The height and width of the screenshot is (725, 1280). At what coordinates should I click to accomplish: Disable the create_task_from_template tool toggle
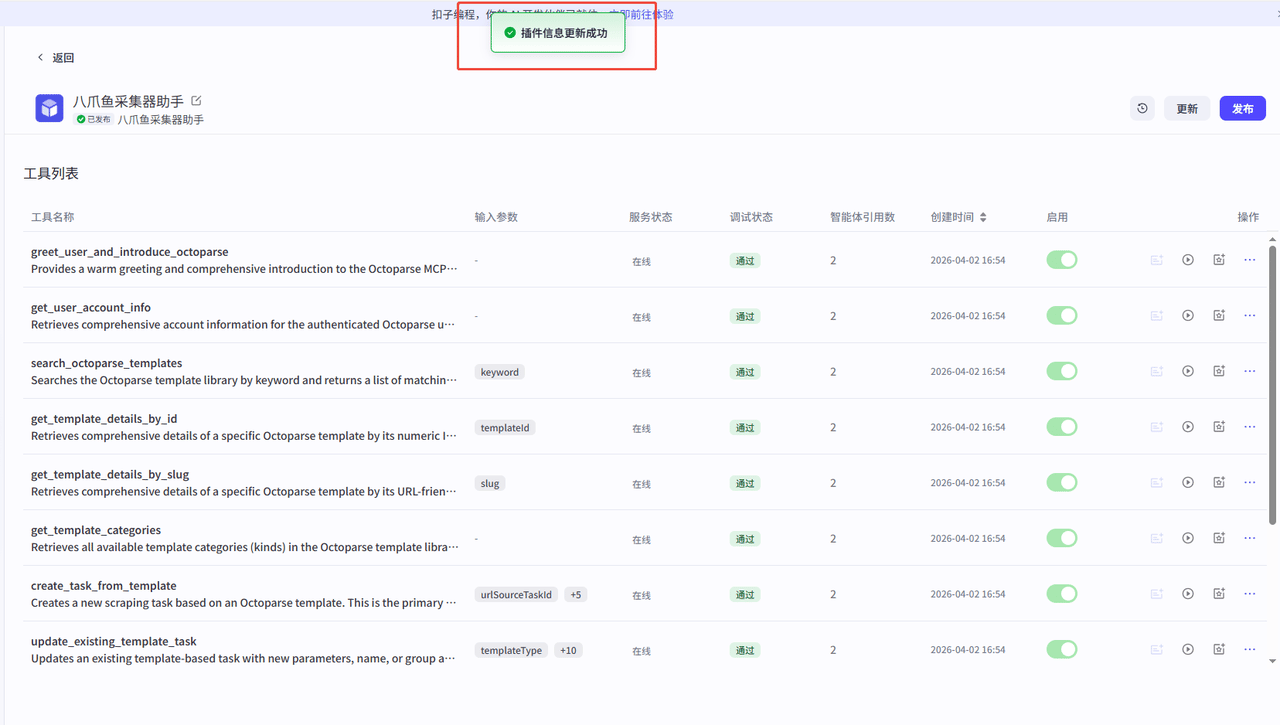point(1062,594)
